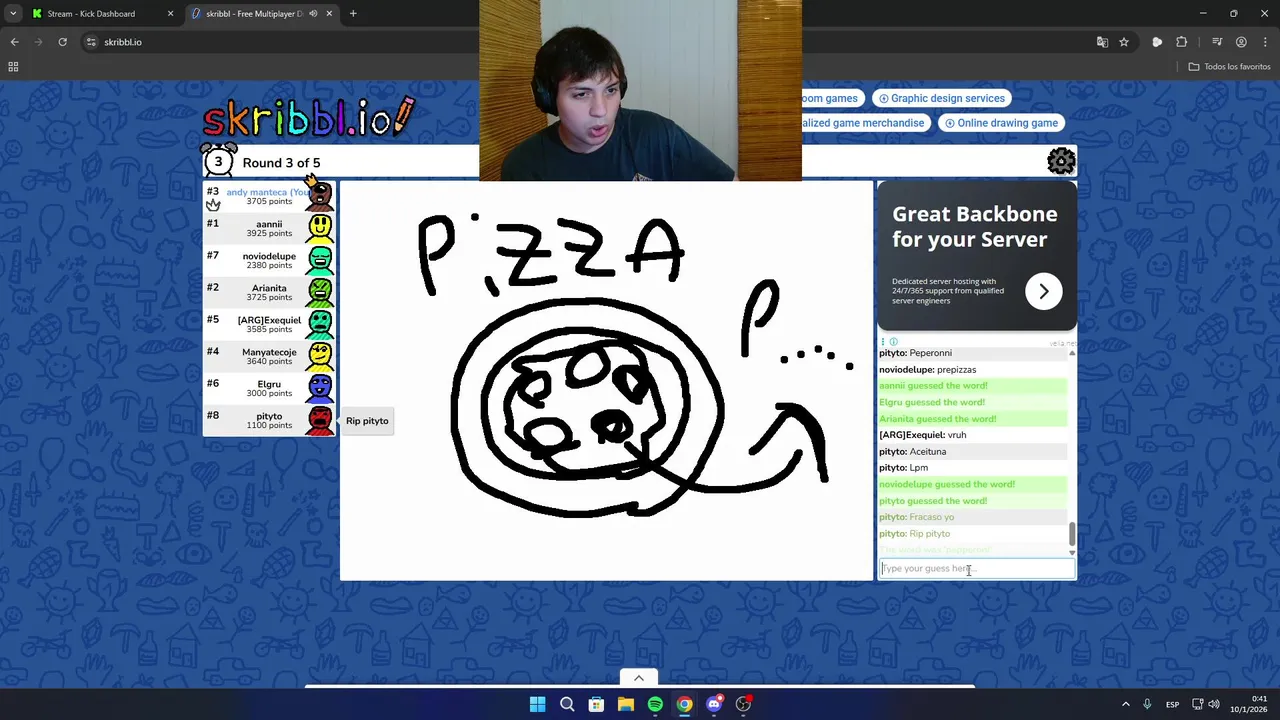This screenshot has height=720, width=1280.
Task: Select Arianita player avatar
Action: coord(320,292)
